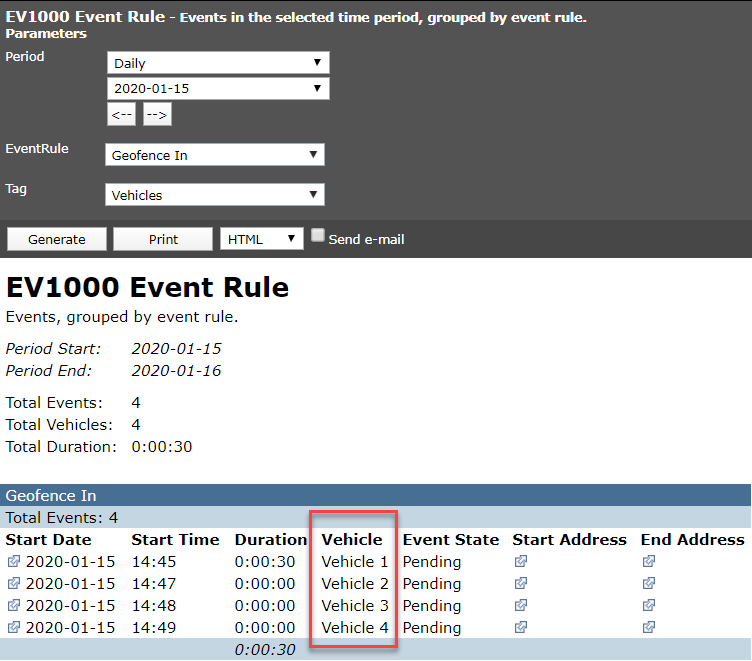Click the 14:48 start time cell
This screenshot has width=752, height=661.
(x=154, y=605)
